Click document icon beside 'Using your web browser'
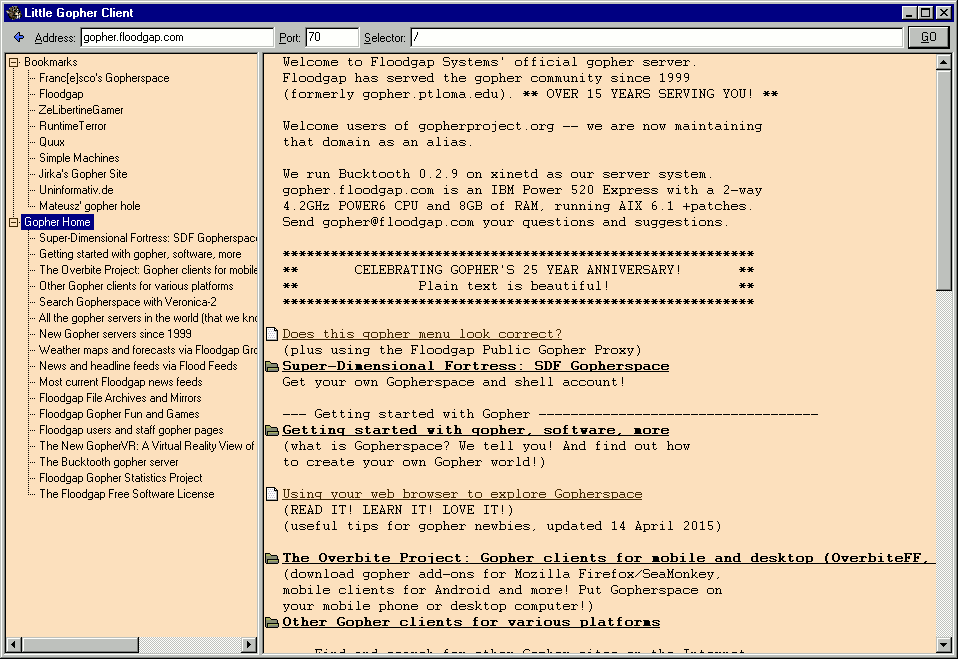 tap(272, 494)
